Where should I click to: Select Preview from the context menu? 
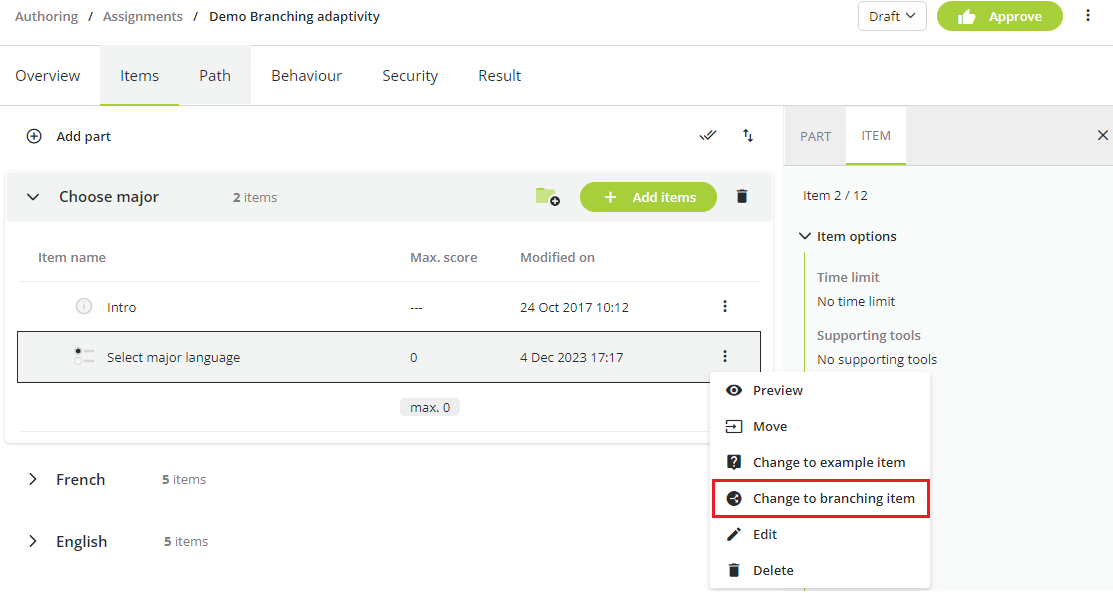[776, 390]
